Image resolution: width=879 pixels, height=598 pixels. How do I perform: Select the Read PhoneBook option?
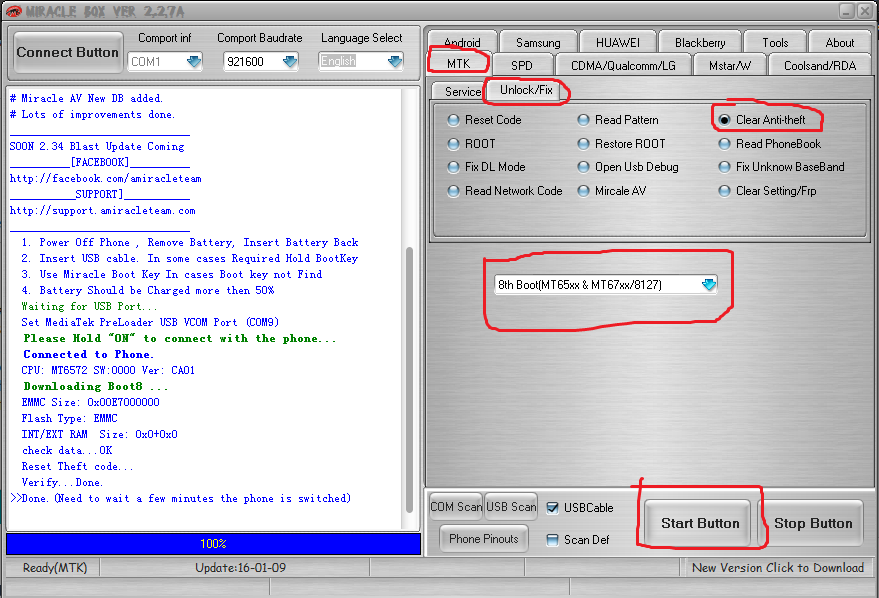(724, 144)
